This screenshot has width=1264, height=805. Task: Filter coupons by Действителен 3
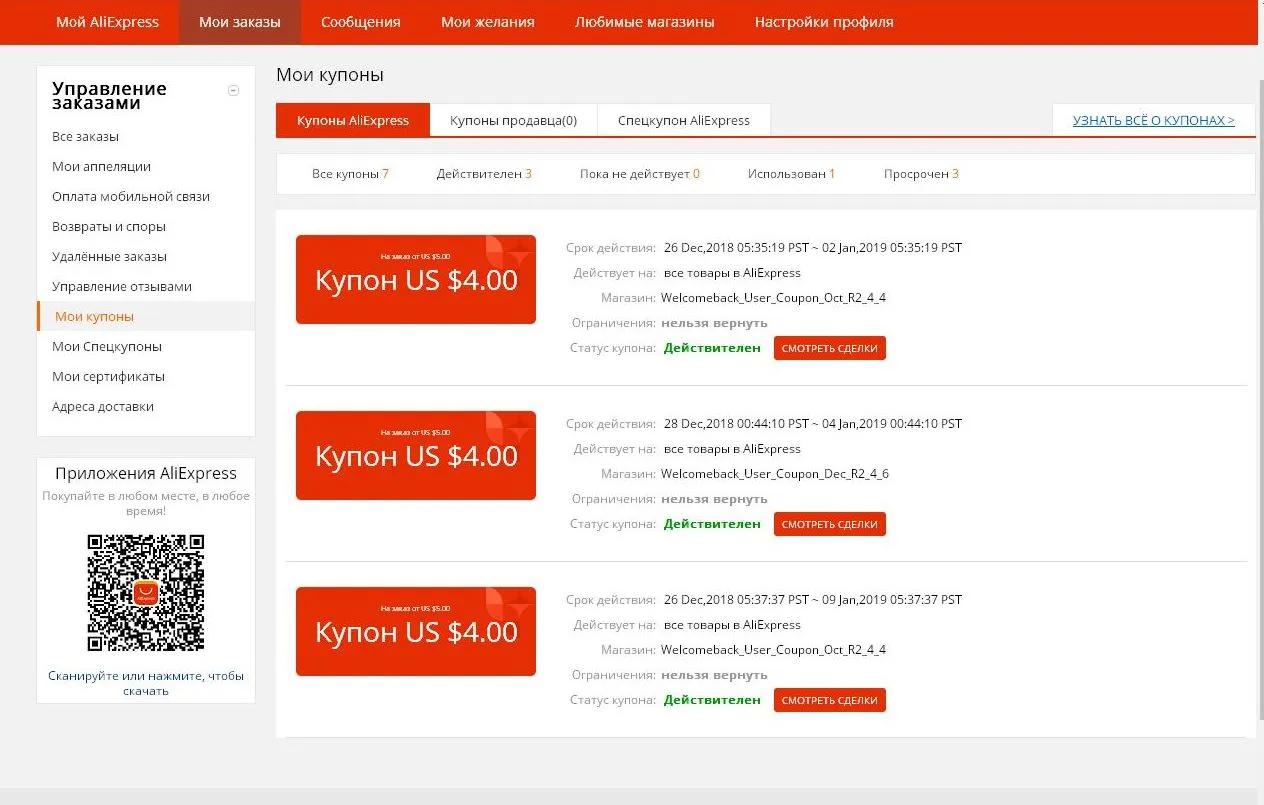(x=484, y=174)
